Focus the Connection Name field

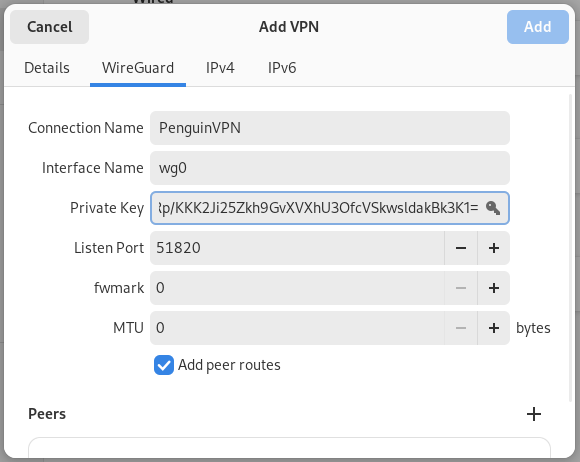[x=330, y=128]
